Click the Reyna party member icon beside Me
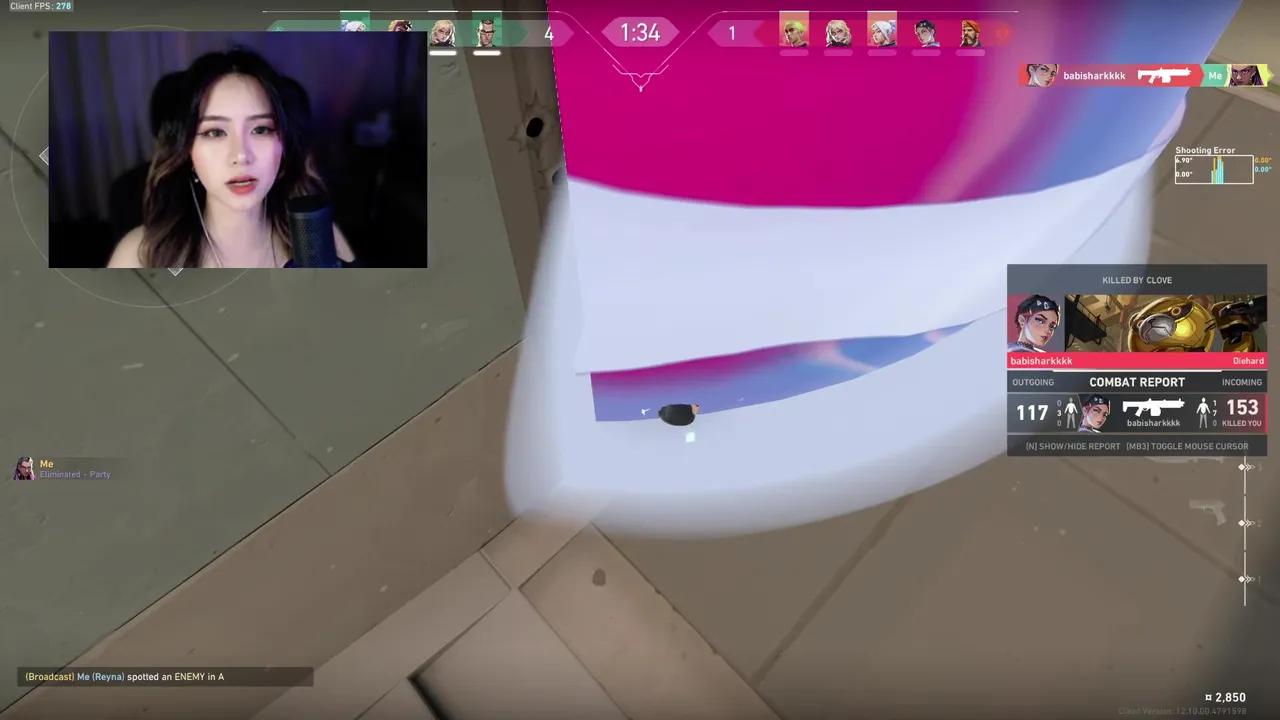 click(24, 468)
